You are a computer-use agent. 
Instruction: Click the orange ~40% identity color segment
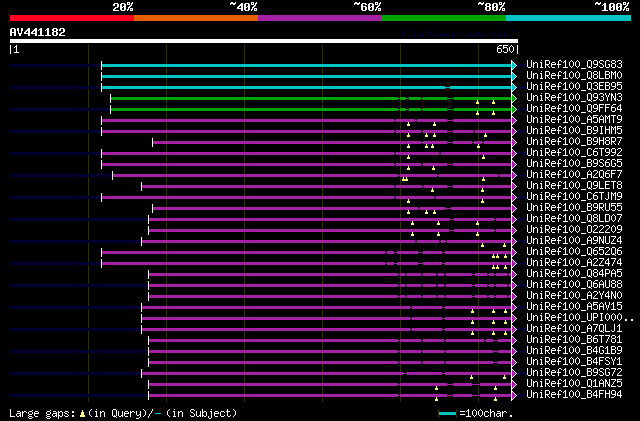[x=196, y=18]
